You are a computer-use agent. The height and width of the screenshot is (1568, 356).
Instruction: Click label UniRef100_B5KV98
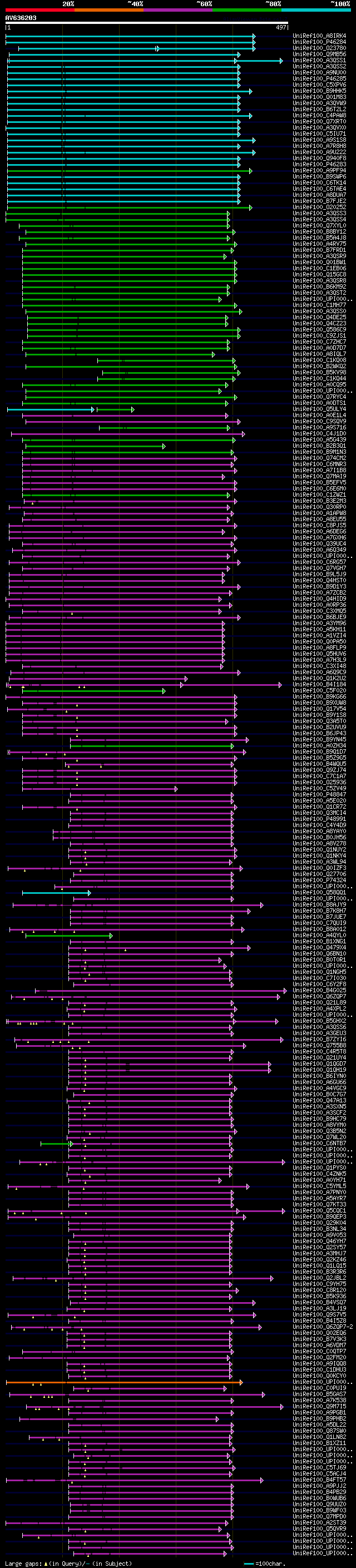pos(319,373)
